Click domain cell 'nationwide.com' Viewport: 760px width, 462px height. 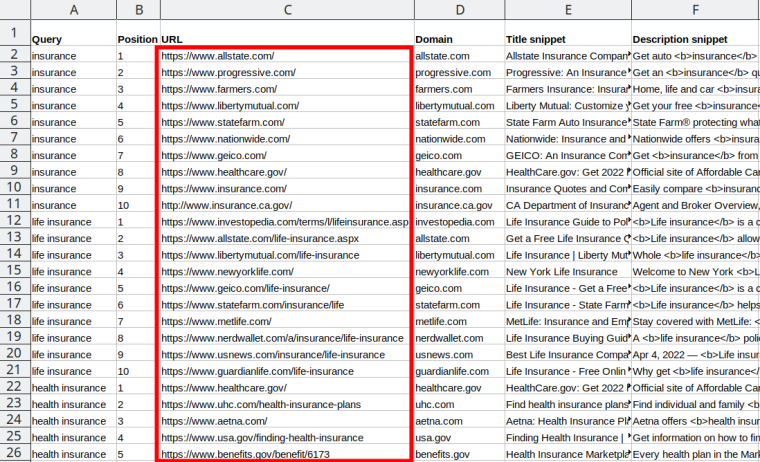459,138
